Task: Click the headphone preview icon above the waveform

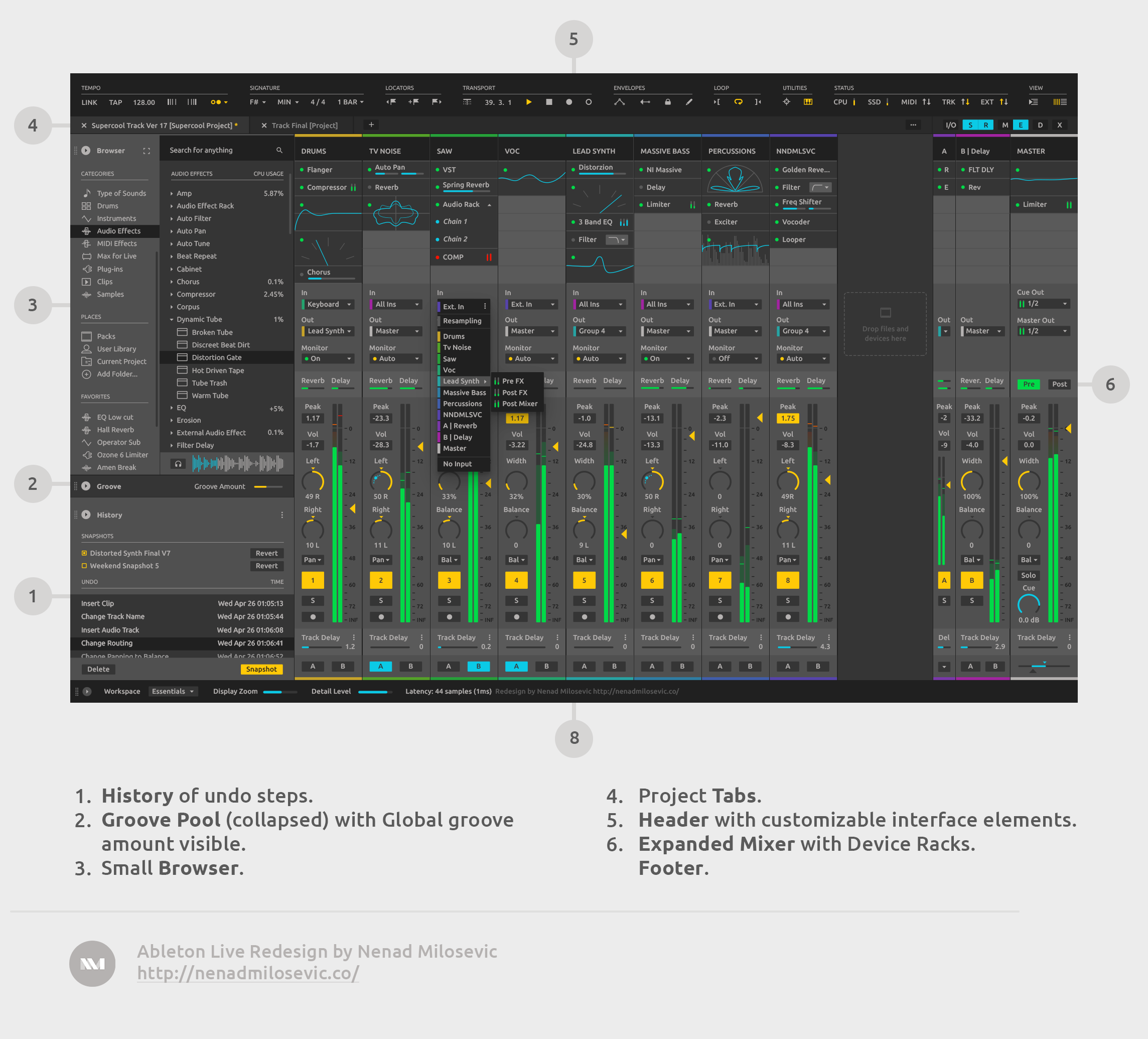Action: pyautogui.click(x=178, y=464)
